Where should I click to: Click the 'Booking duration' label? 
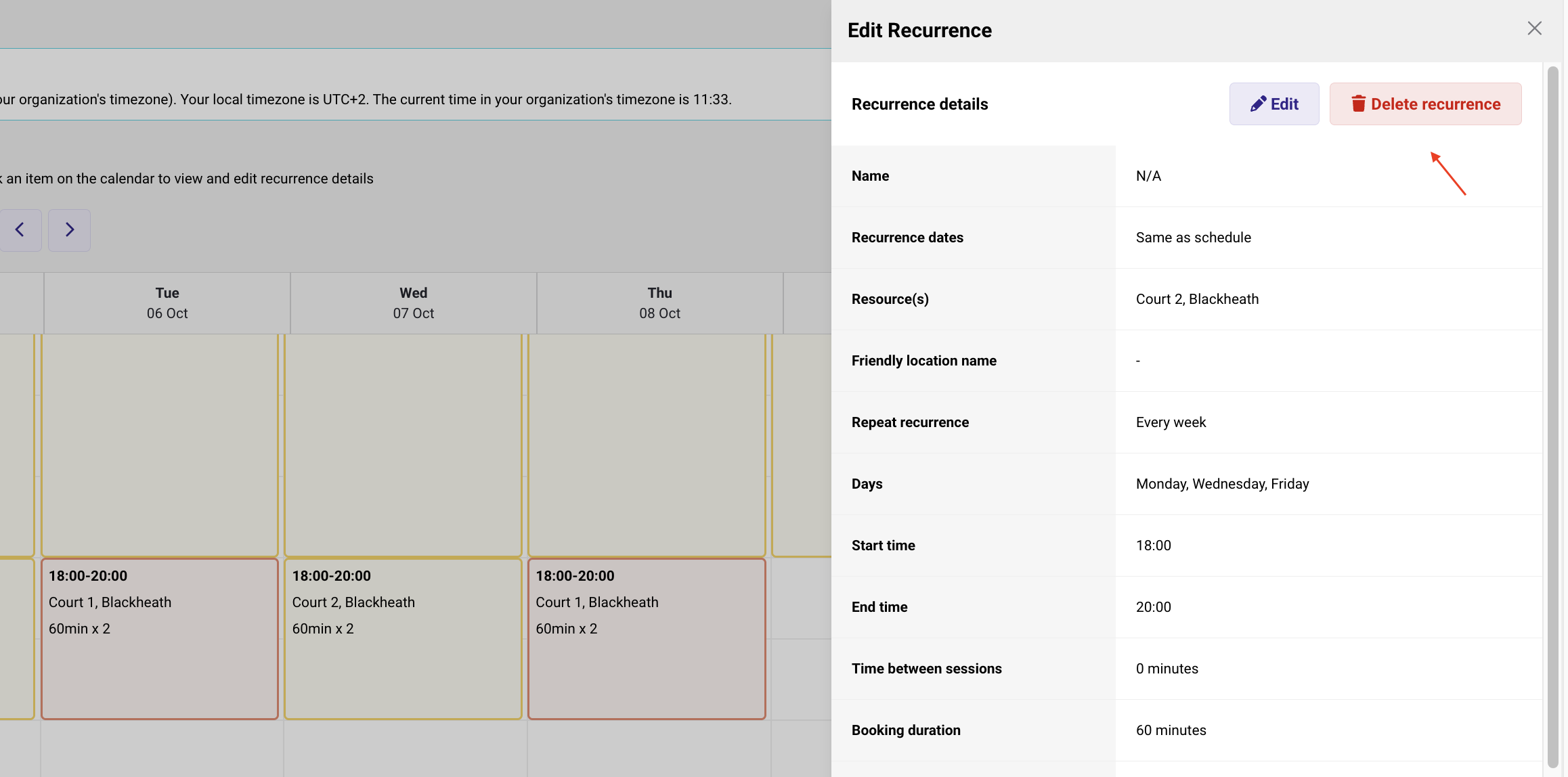906,730
